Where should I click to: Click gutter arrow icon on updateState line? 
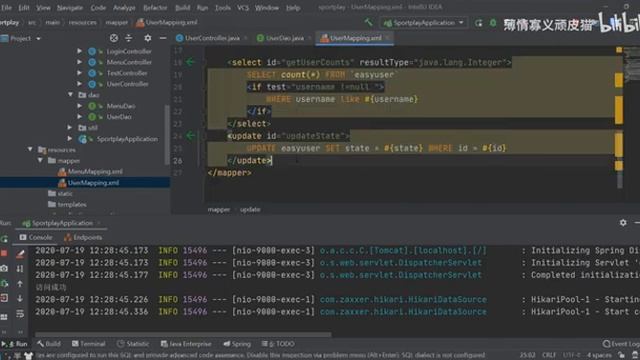(190, 136)
